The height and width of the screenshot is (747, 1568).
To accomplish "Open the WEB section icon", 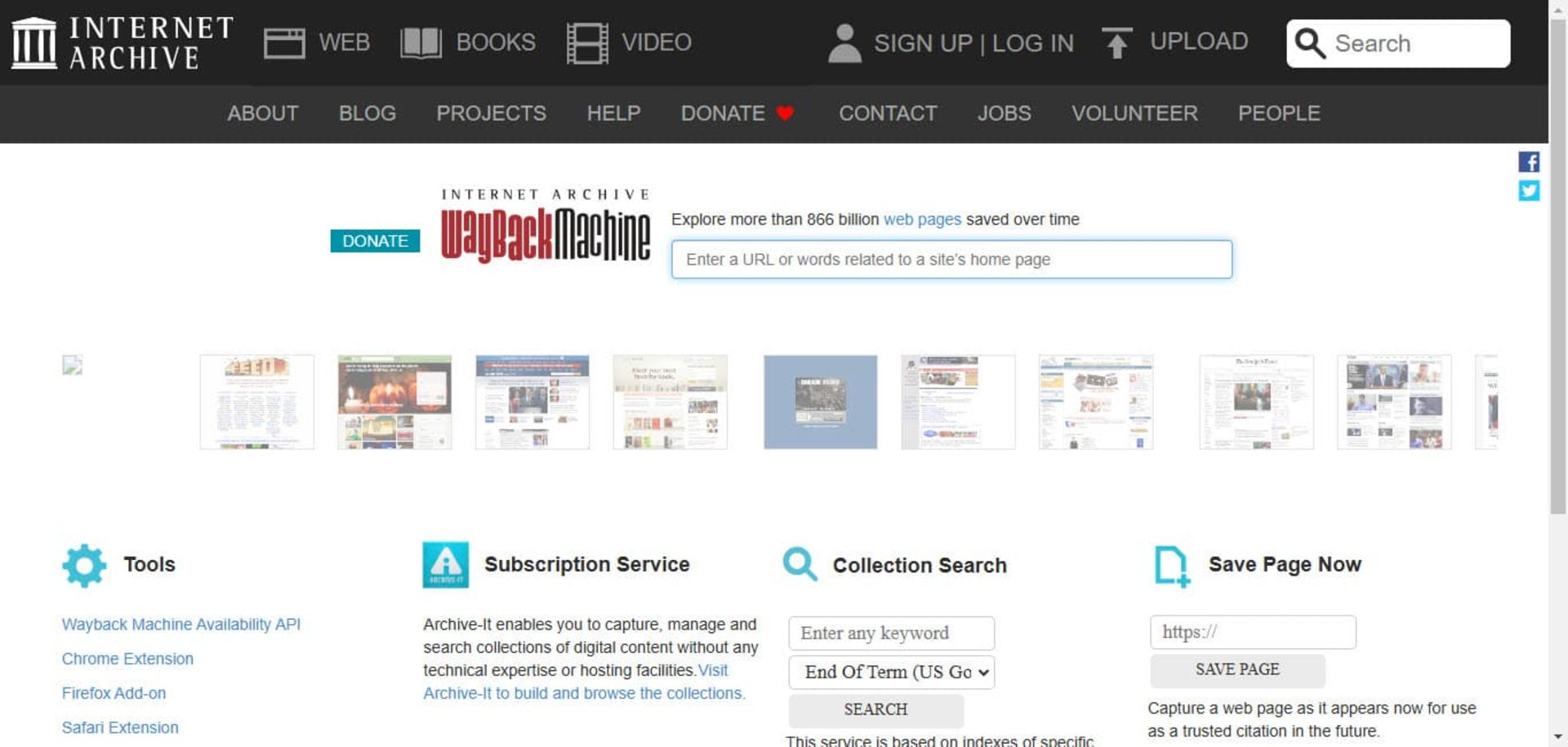I will pyautogui.click(x=284, y=42).
